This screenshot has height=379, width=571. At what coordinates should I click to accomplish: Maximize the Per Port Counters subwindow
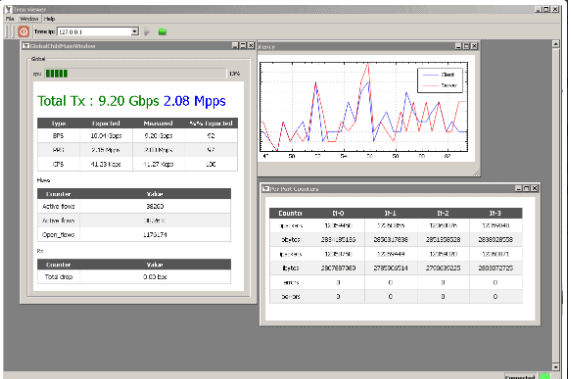tap(527, 188)
